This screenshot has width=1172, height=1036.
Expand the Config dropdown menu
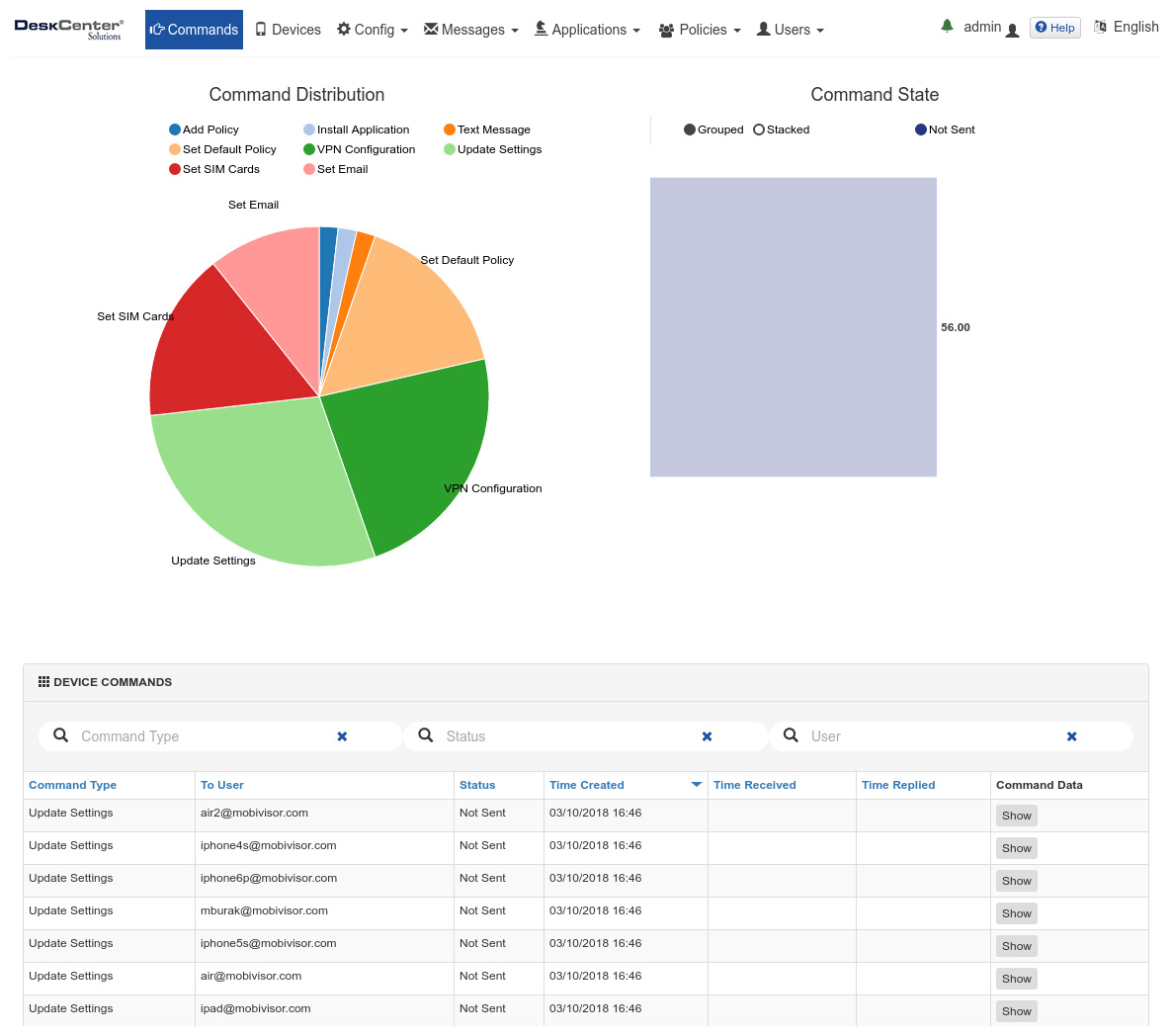(x=373, y=30)
